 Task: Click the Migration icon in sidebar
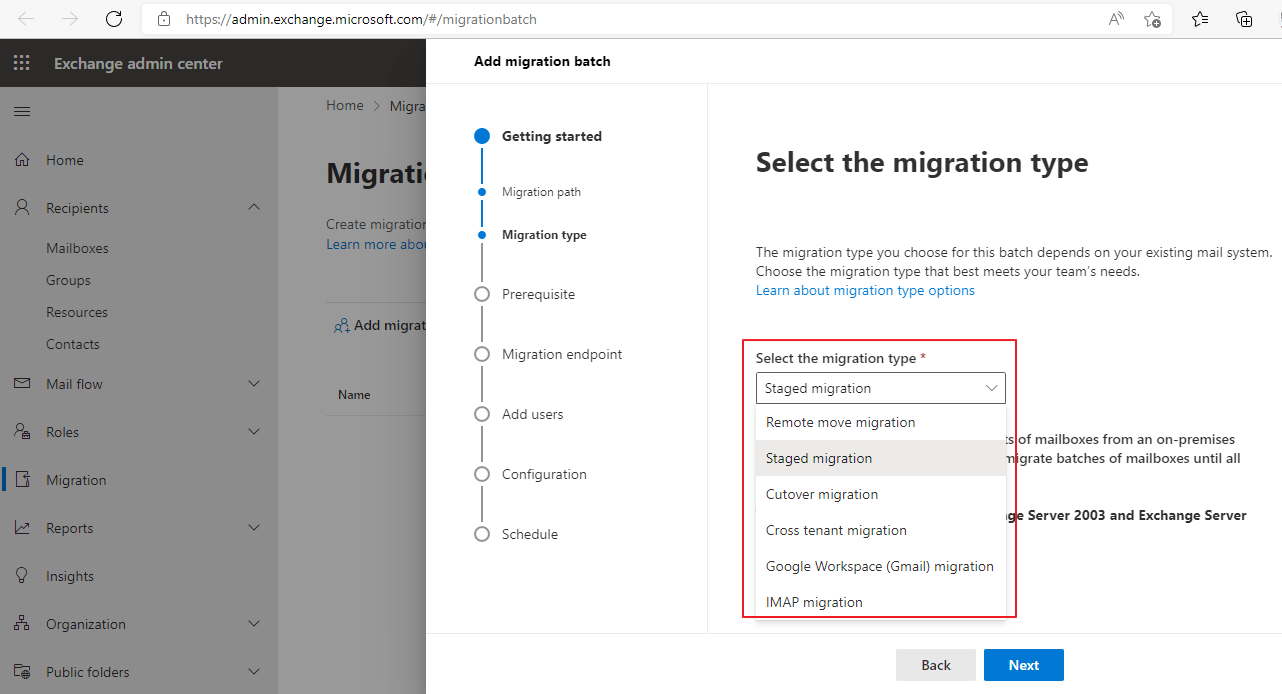[22, 480]
